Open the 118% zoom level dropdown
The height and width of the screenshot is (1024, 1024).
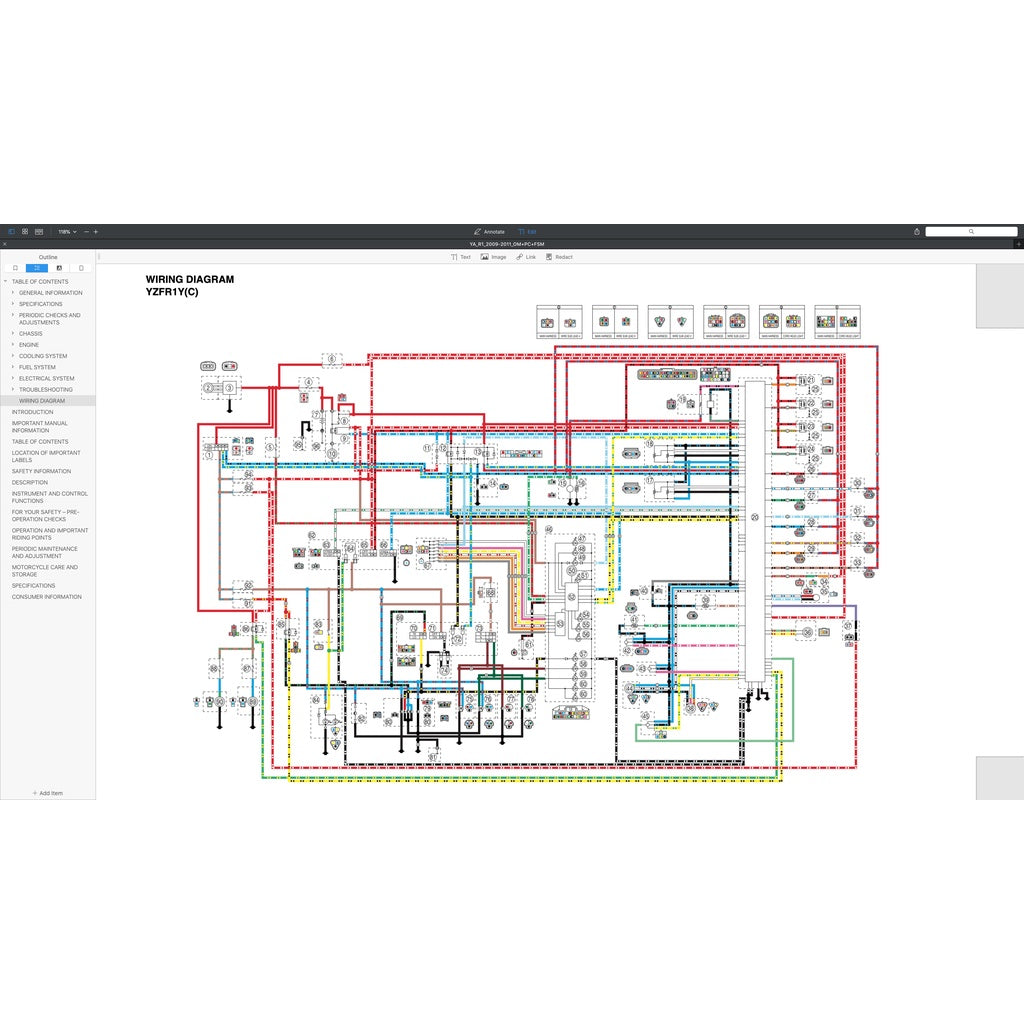coord(67,231)
